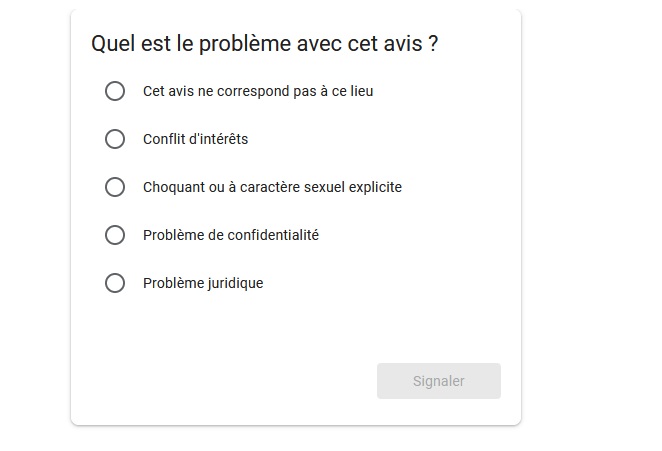This screenshot has width=662, height=451.
Task: Choose the 'Choquant ou à caractère sexuel explicite' radio circle
Action: [x=115, y=187]
